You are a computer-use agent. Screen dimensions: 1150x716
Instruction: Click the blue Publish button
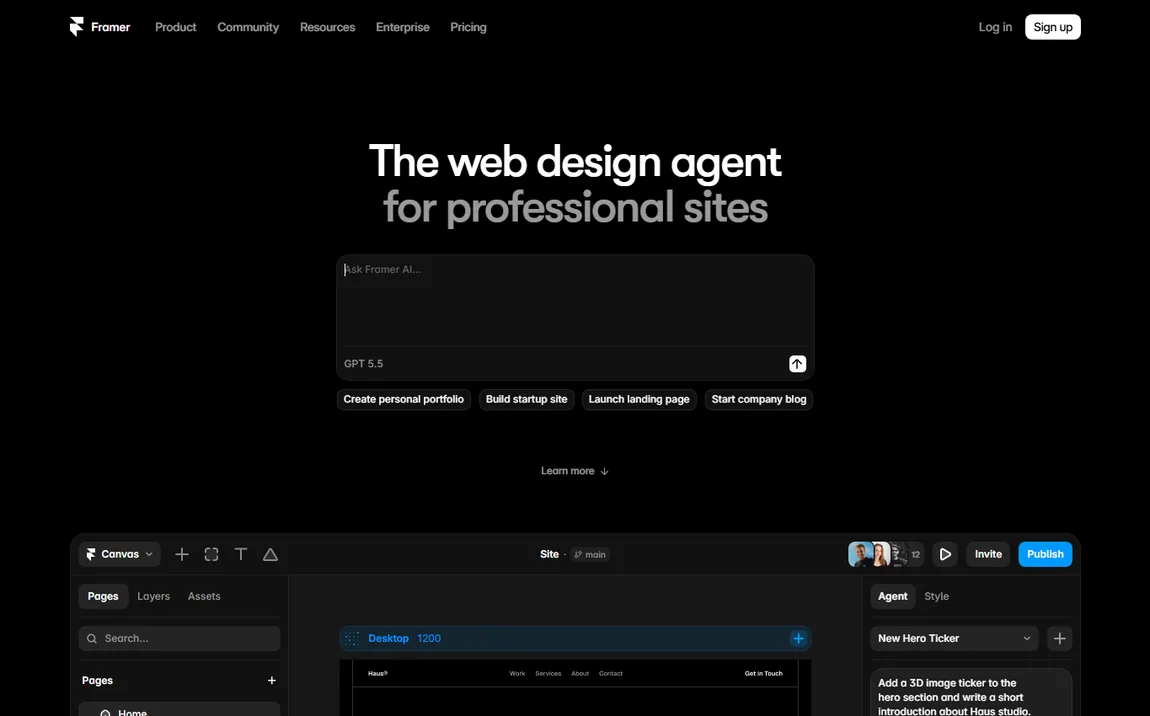point(1045,555)
